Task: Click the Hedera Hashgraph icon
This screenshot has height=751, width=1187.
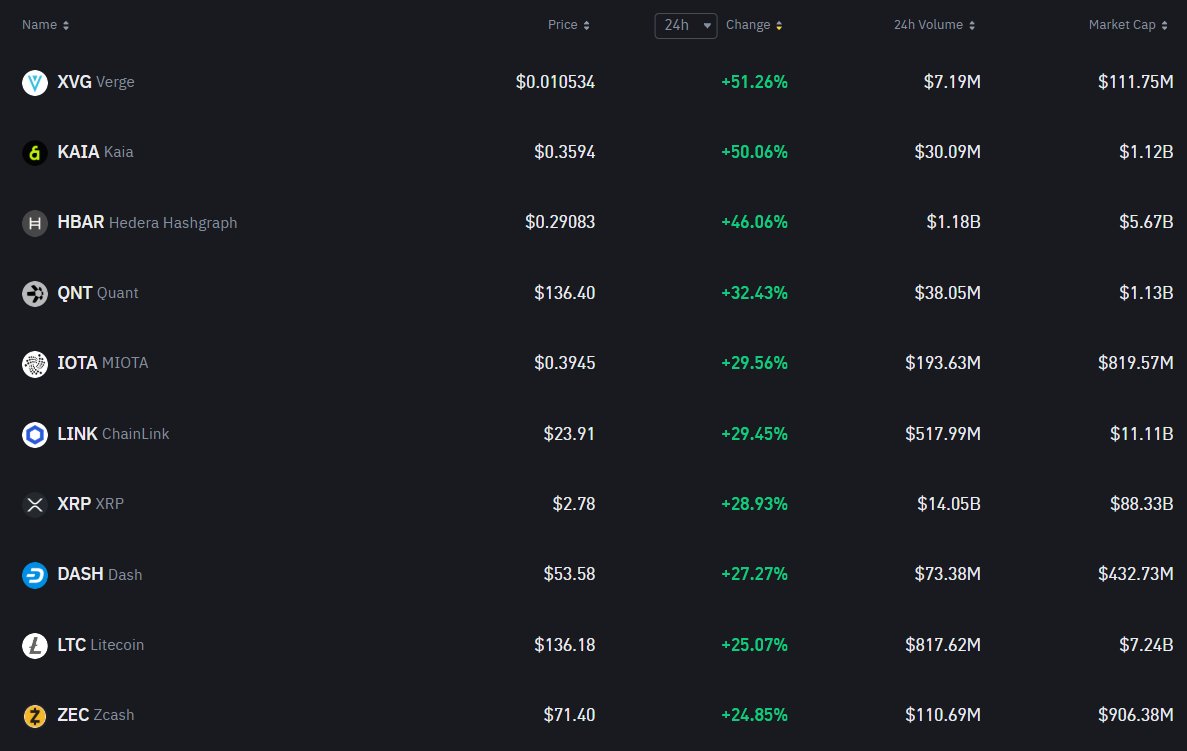Action: [x=35, y=224]
